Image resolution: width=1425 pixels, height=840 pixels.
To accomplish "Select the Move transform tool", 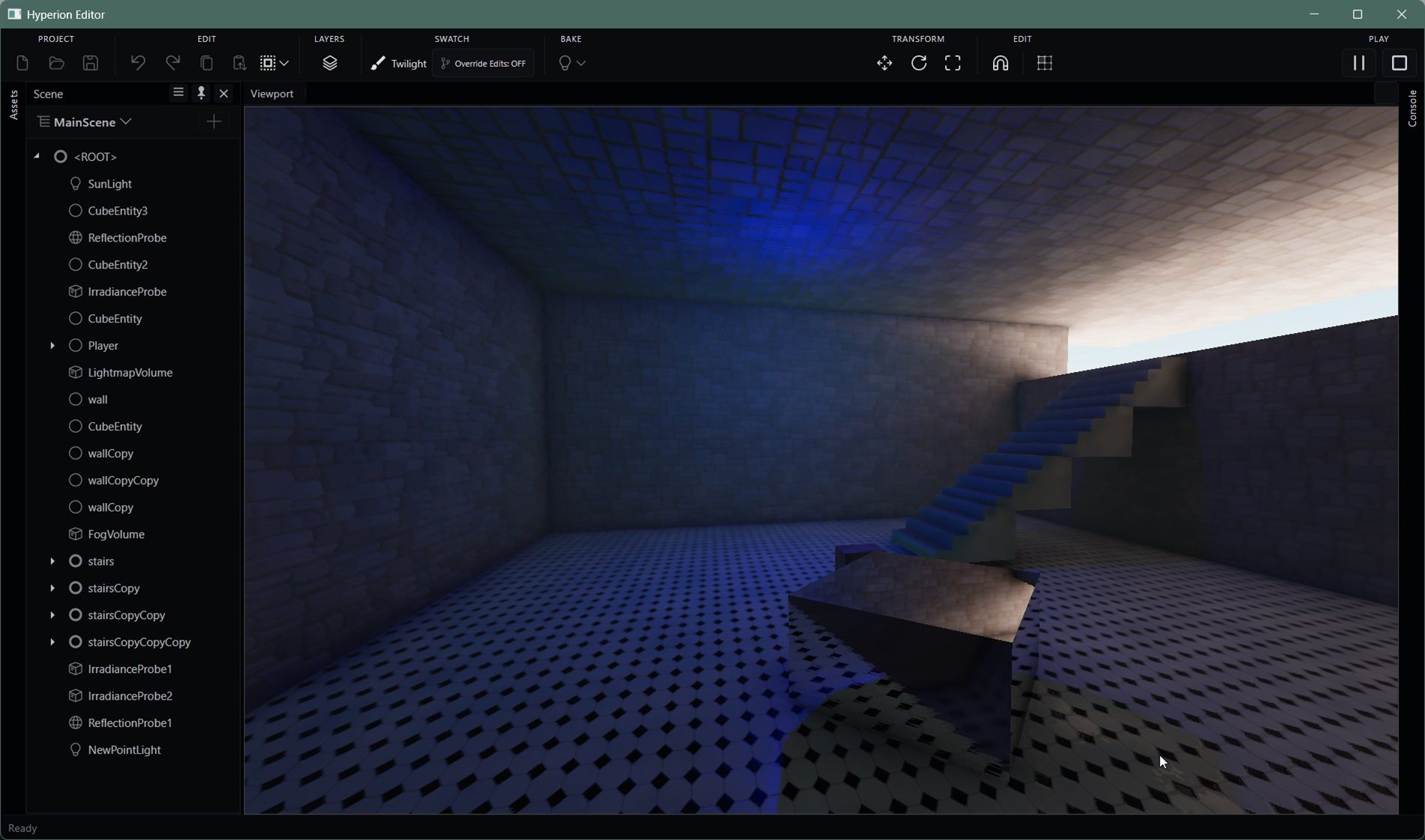I will (x=884, y=64).
